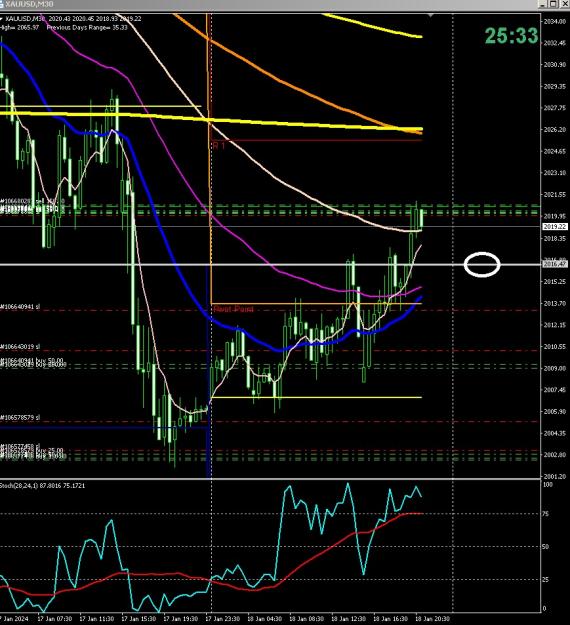Image resolution: width=570 pixels, height=625 pixels.
Task: Maximize the XAUUSD,M30 chart window
Action: tap(553, 4)
